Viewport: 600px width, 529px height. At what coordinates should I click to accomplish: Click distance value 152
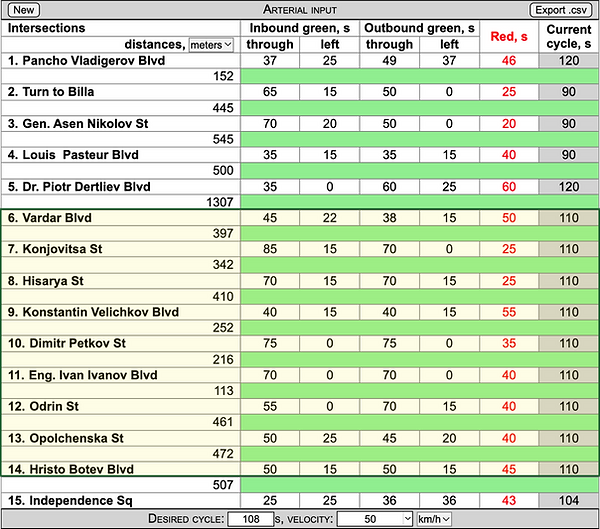(x=223, y=76)
